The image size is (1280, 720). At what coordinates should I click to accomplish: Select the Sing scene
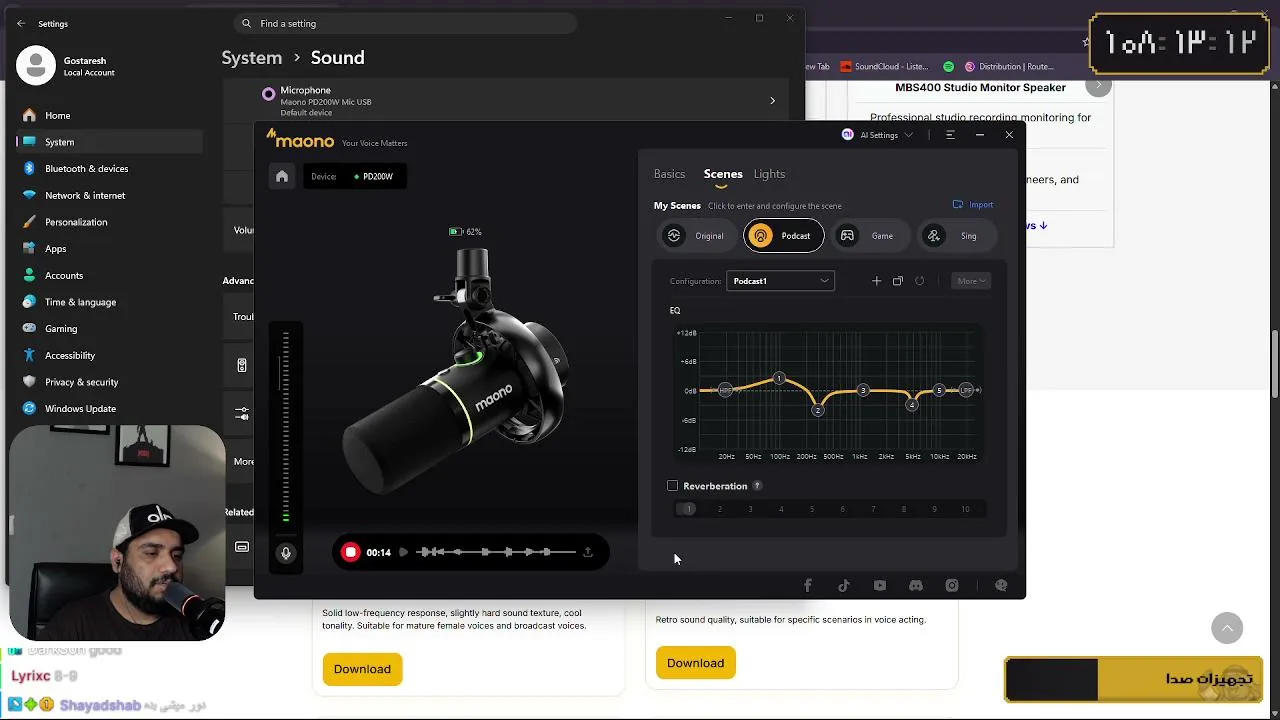(955, 236)
